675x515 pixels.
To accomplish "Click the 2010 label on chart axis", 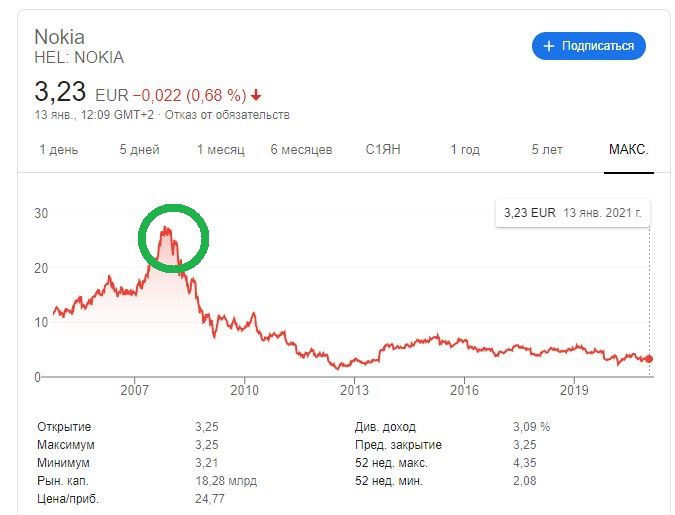I will pos(244,391).
